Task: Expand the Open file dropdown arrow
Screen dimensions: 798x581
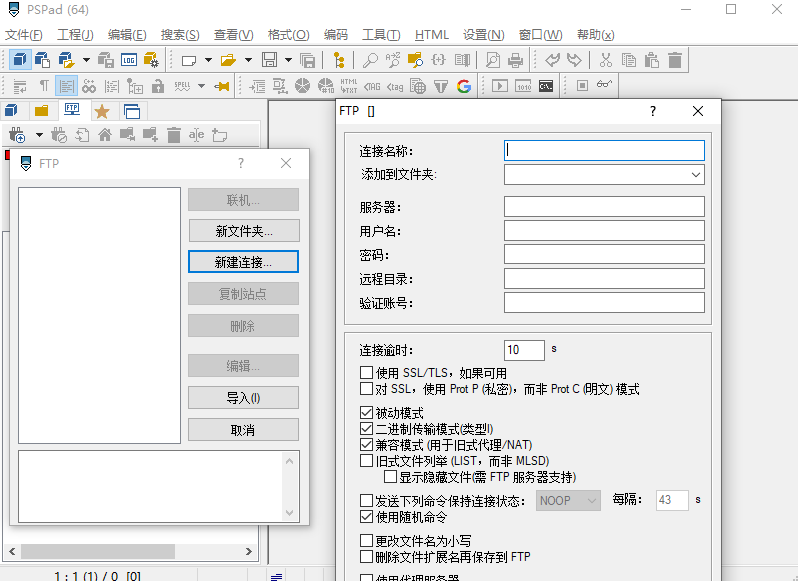Action: coord(248,60)
